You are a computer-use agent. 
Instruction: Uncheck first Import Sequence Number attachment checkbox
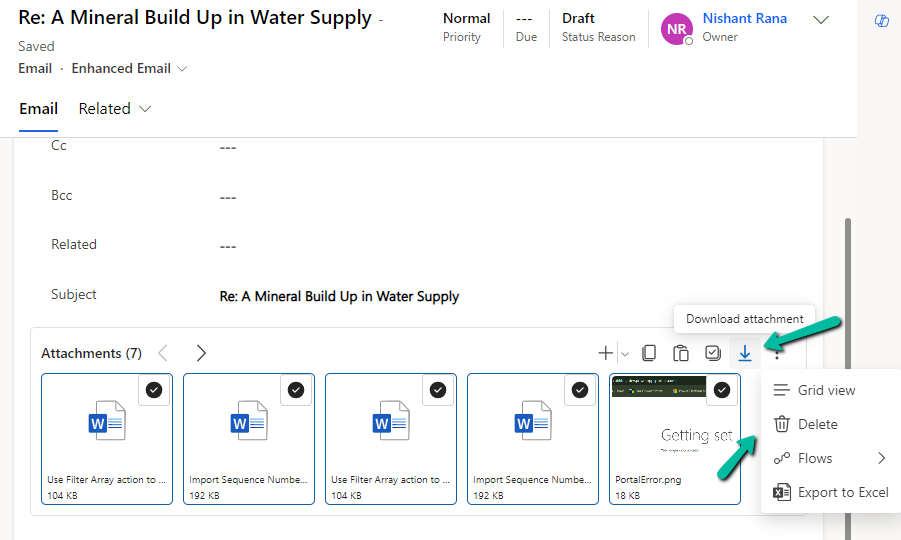pyautogui.click(x=296, y=390)
